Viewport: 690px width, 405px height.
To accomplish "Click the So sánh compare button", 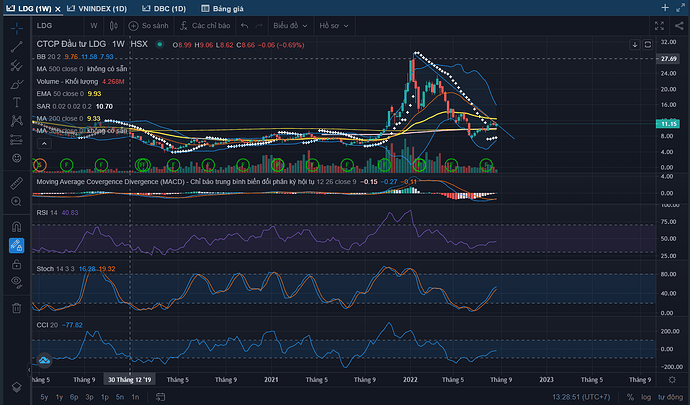I will (151, 25).
